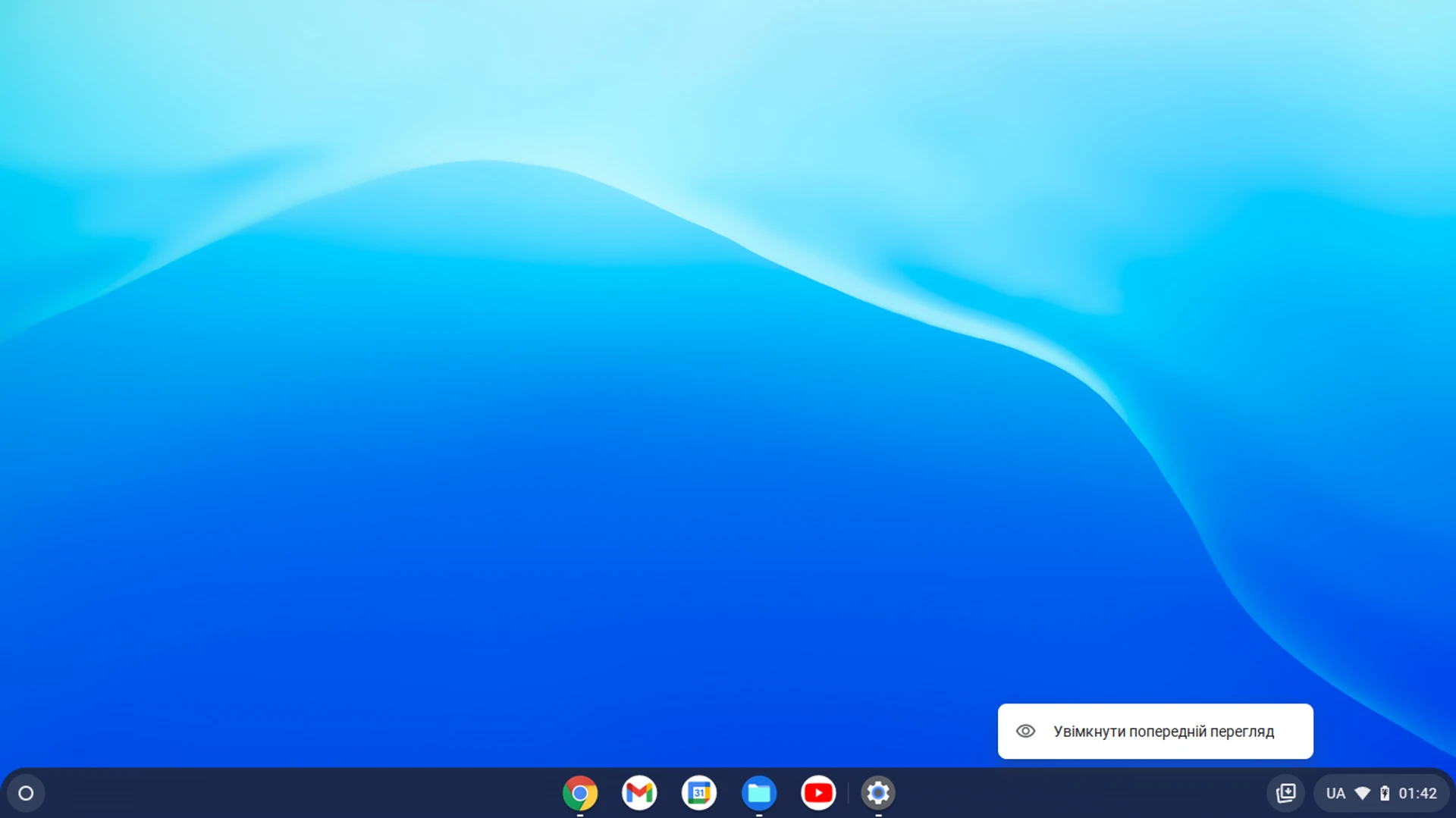The width and height of the screenshot is (1456, 818).
Task: Open Gmail from the shelf
Action: tap(639, 792)
